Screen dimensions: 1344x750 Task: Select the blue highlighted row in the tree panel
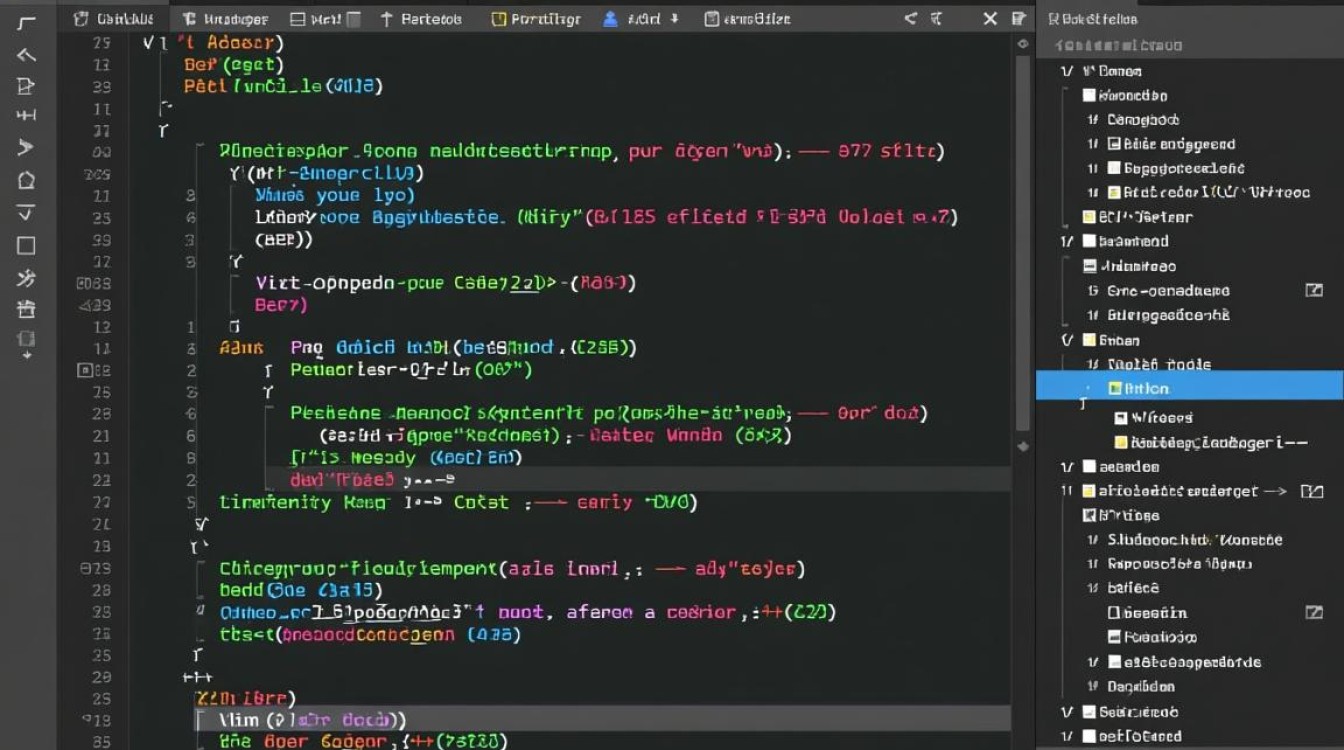click(1189, 388)
